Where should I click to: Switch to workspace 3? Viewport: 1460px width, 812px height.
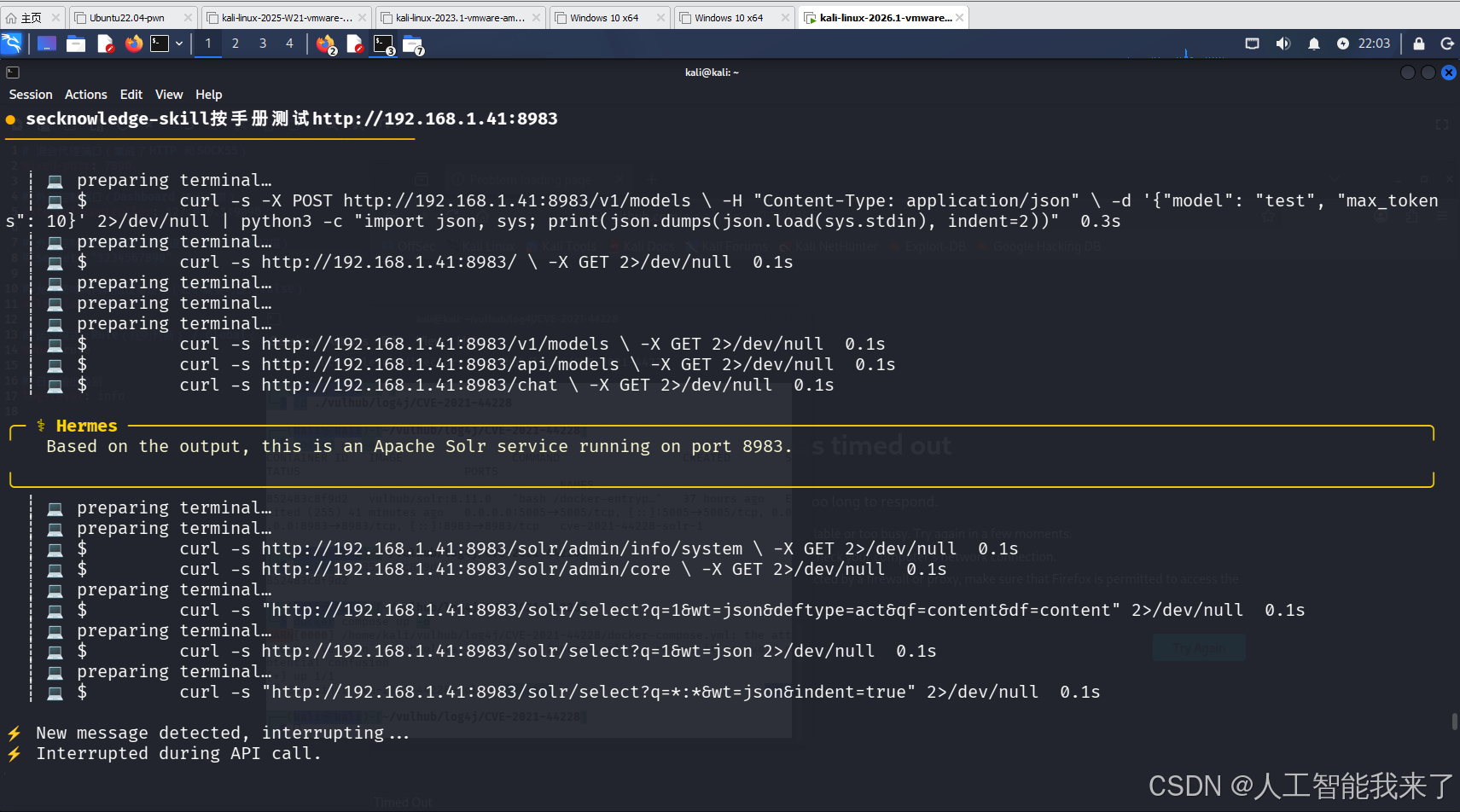click(x=263, y=43)
